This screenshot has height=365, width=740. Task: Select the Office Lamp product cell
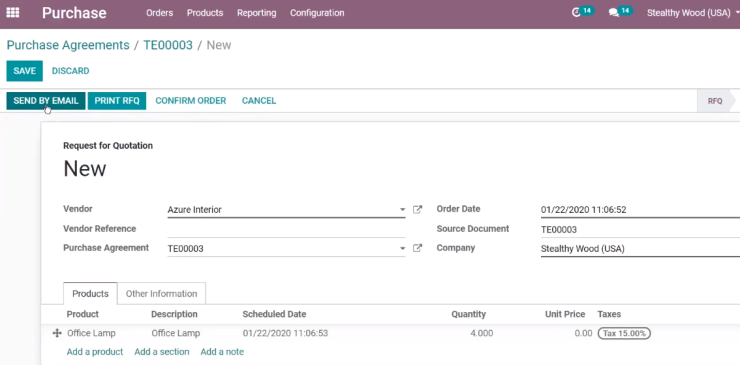tap(91, 333)
